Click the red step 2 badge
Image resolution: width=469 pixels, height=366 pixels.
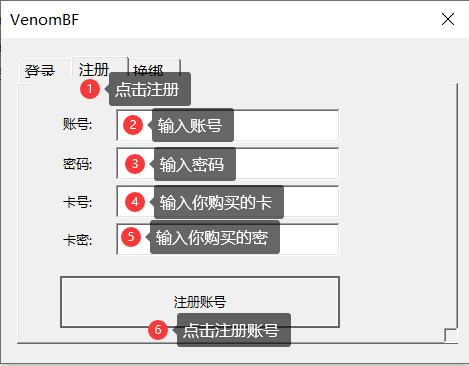(x=133, y=125)
